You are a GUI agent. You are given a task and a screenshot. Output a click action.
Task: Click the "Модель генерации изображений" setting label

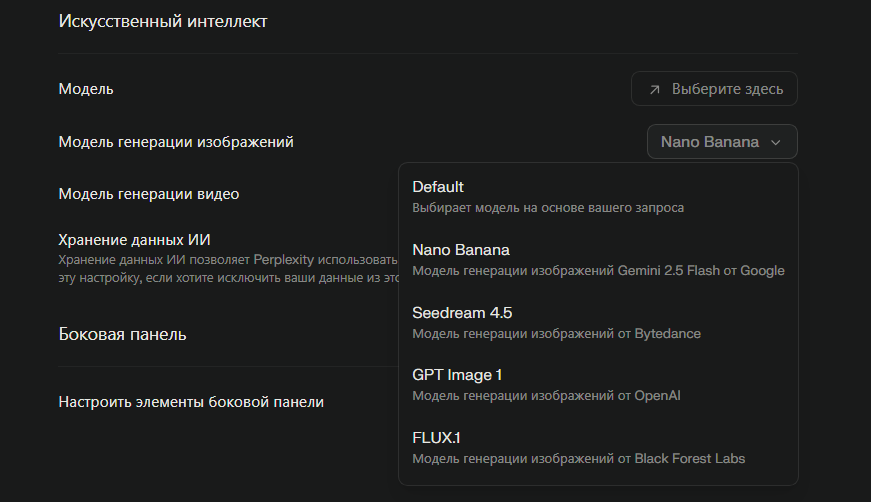point(176,142)
